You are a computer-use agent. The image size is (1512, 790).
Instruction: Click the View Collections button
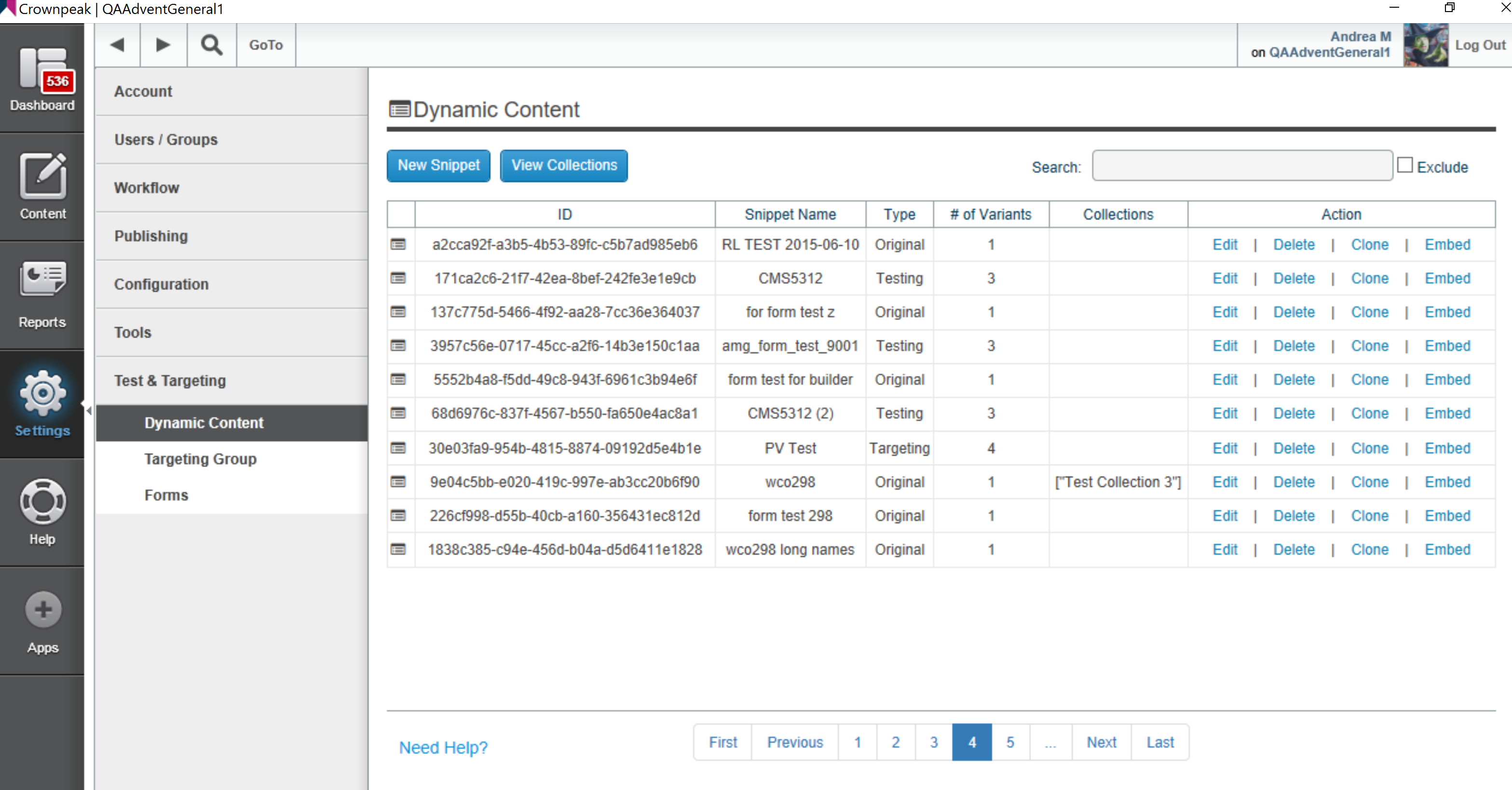point(564,165)
